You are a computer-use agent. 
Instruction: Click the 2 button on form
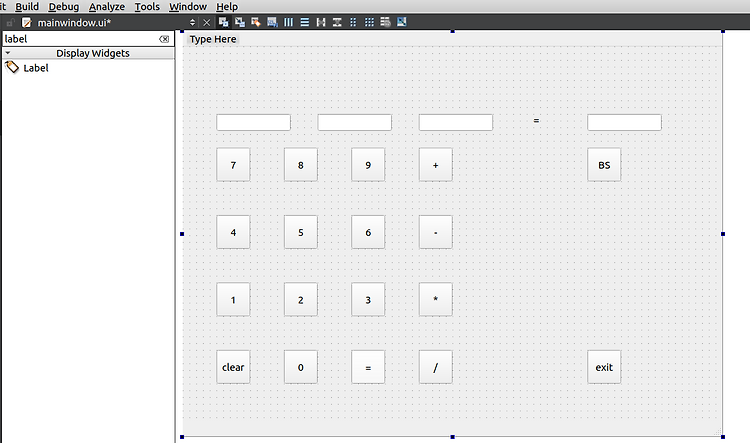(300, 300)
